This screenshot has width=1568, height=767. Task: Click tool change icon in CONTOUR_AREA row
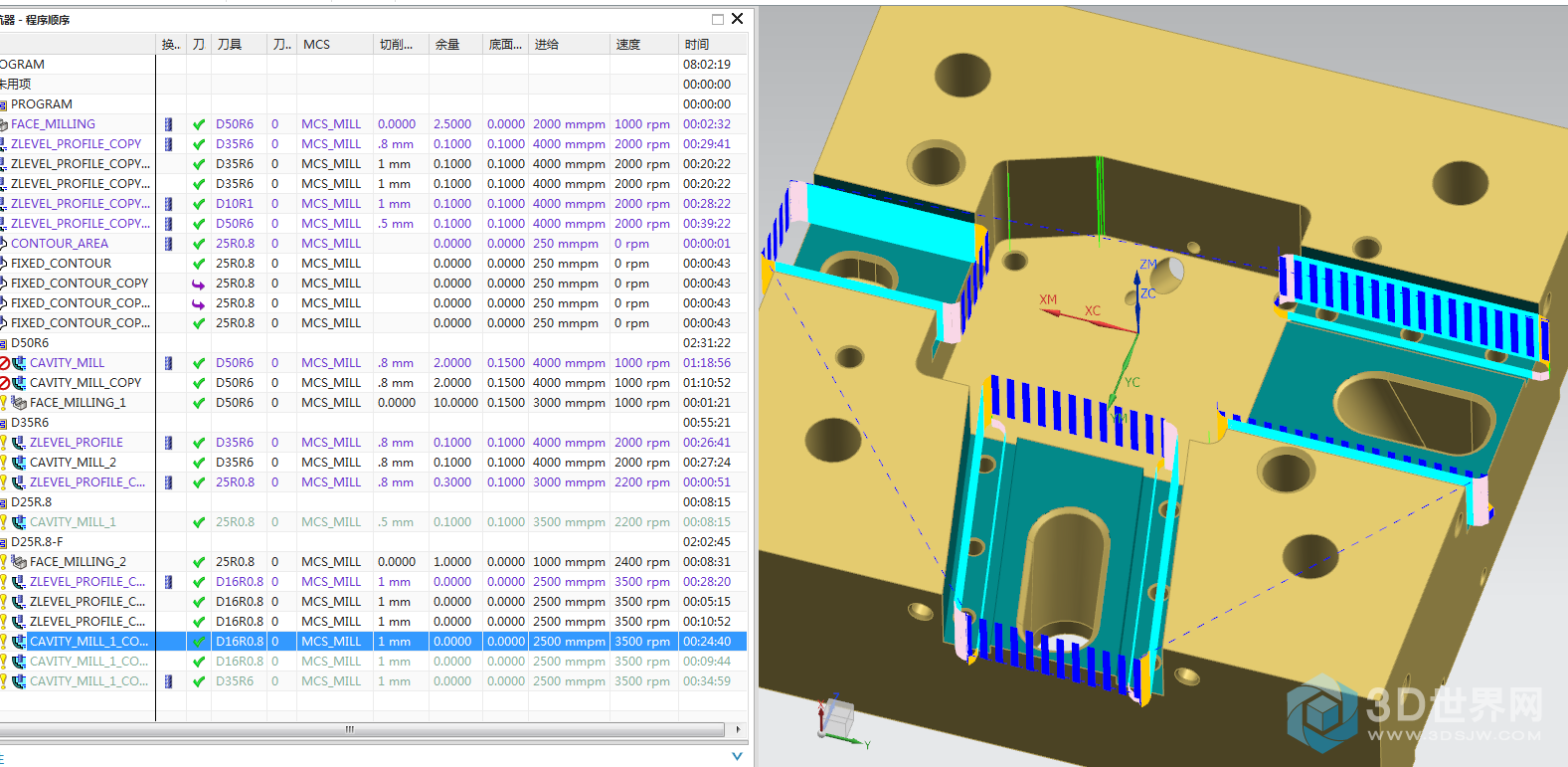click(169, 244)
